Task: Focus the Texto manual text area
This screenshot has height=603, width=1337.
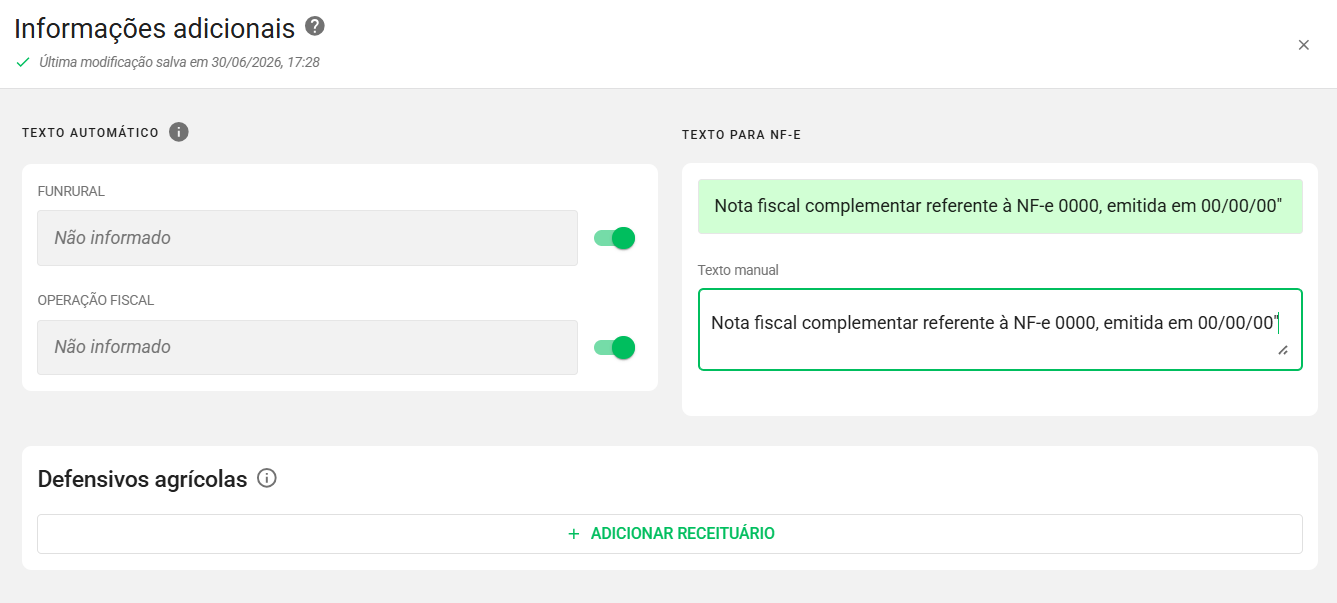Action: click(x=1000, y=329)
